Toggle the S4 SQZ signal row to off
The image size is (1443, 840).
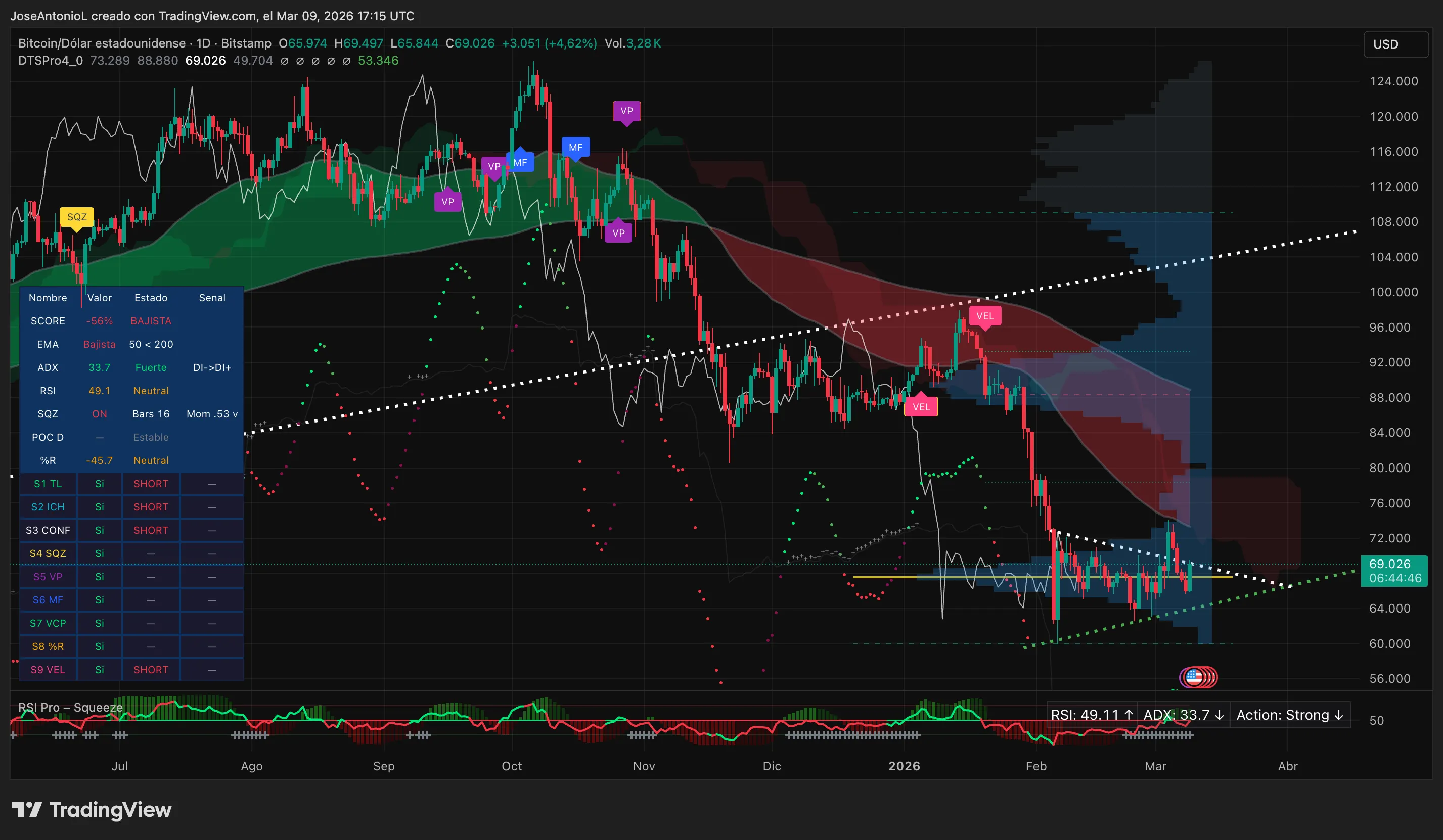pos(100,553)
